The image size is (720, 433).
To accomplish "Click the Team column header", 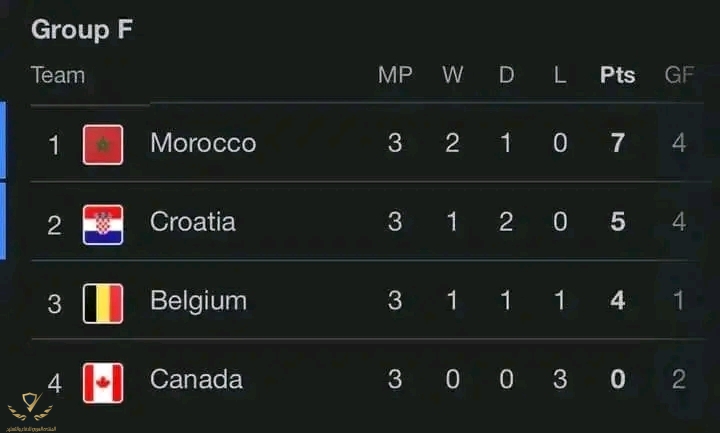I will (x=58, y=75).
